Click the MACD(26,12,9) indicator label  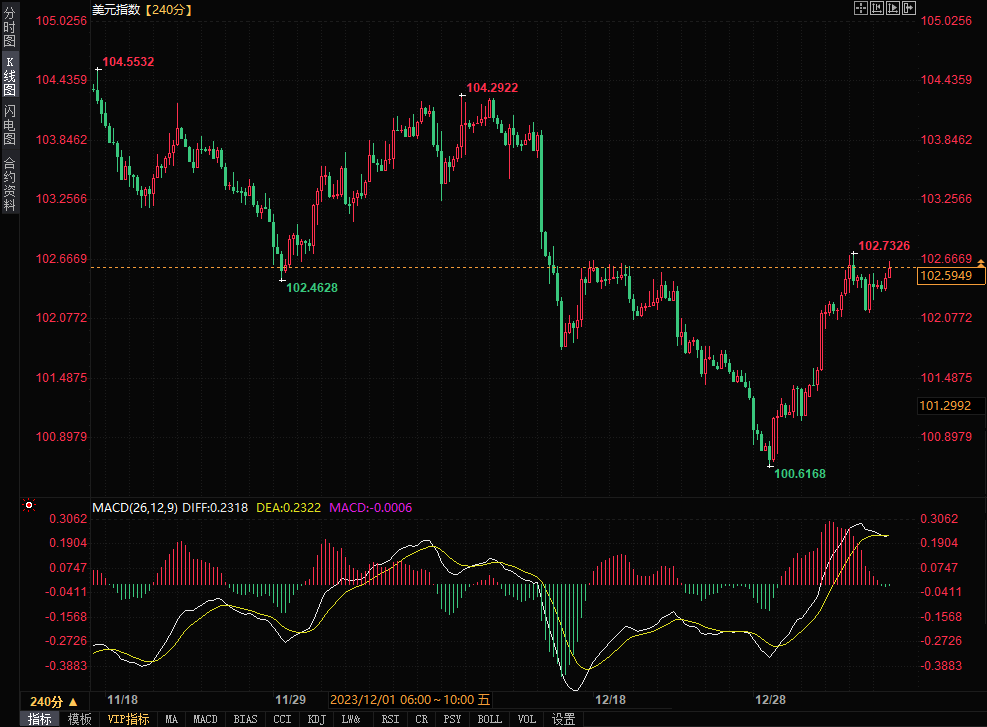coord(135,508)
